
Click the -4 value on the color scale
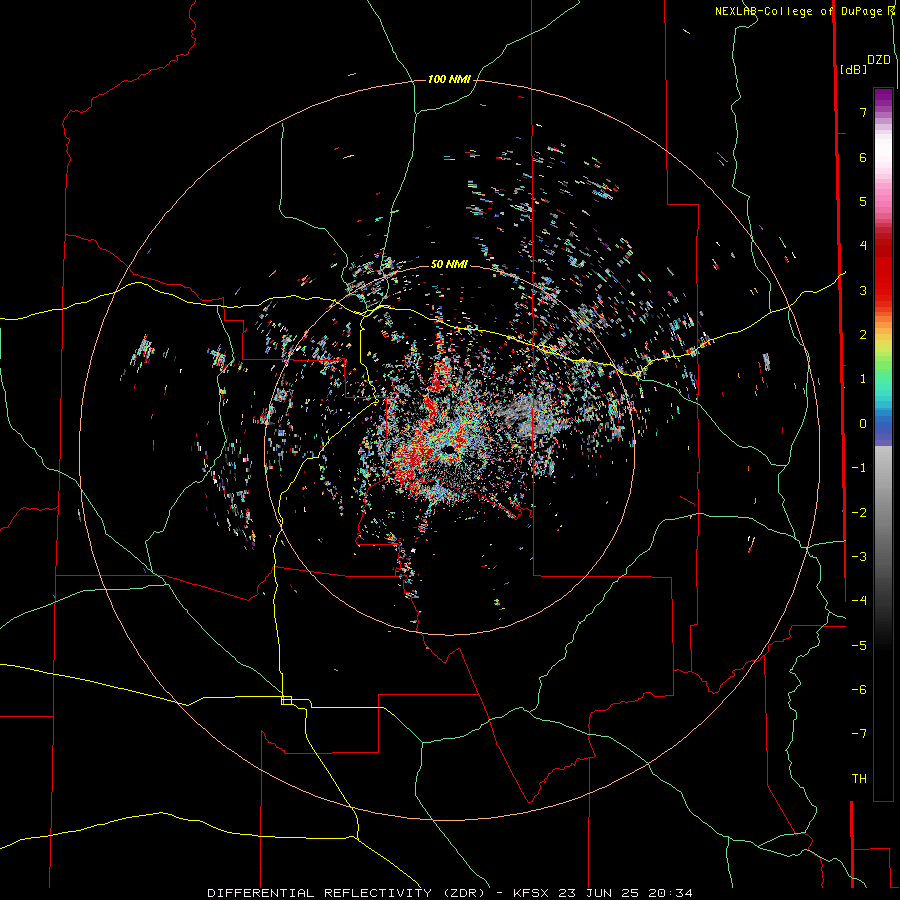pos(859,601)
